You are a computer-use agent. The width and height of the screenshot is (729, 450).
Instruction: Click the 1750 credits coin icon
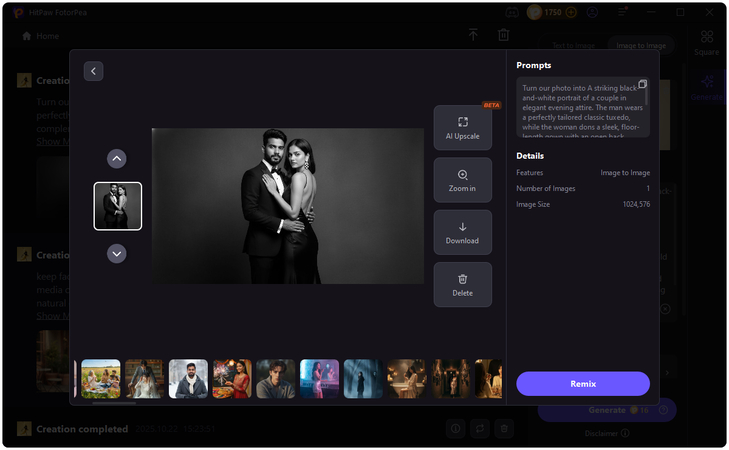[x=534, y=12]
